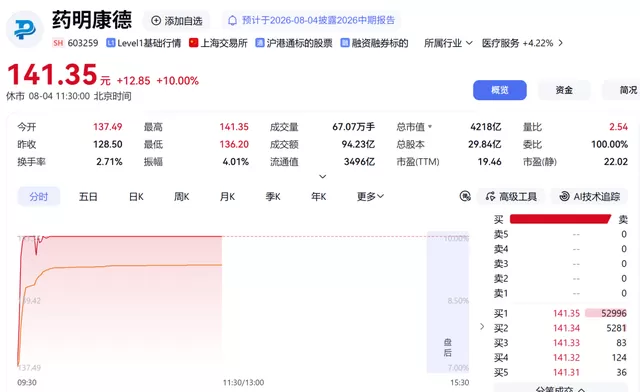Screen dimensions: 640x392
Task: Open 高级工具 button
Action: coord(511,196)
